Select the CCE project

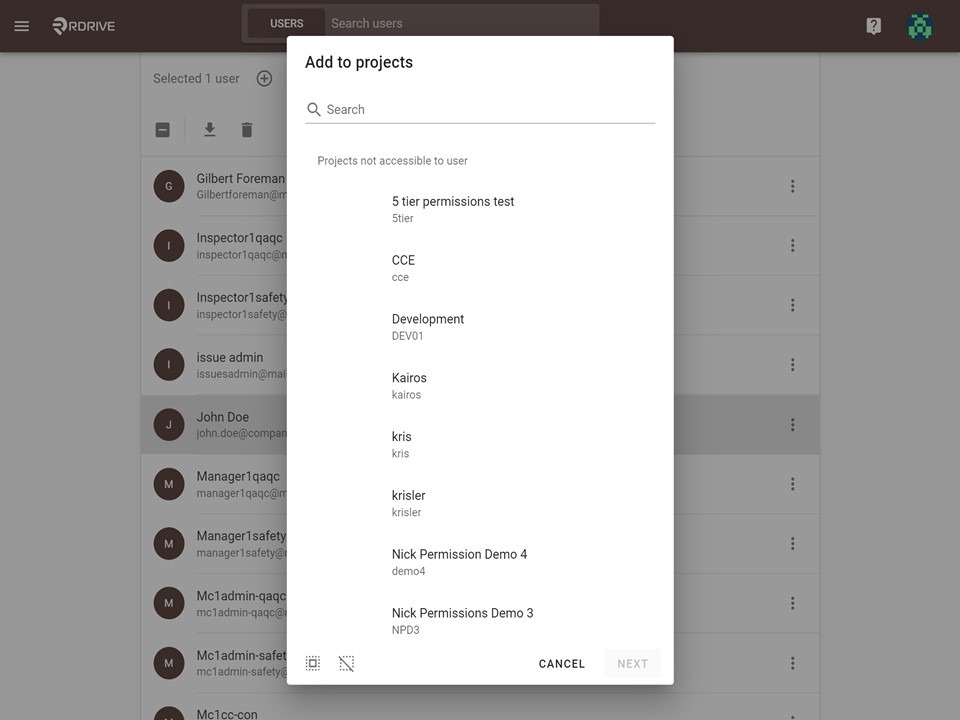tap(480, 268)
